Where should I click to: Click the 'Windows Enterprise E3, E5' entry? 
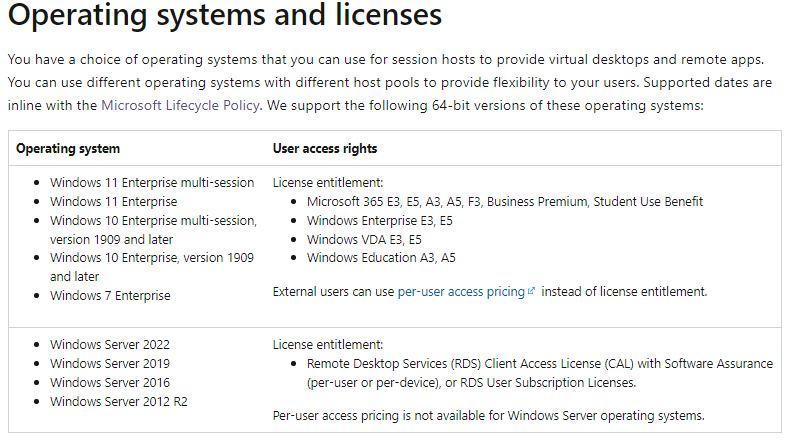pyautogui.click(x=380, y=221)
